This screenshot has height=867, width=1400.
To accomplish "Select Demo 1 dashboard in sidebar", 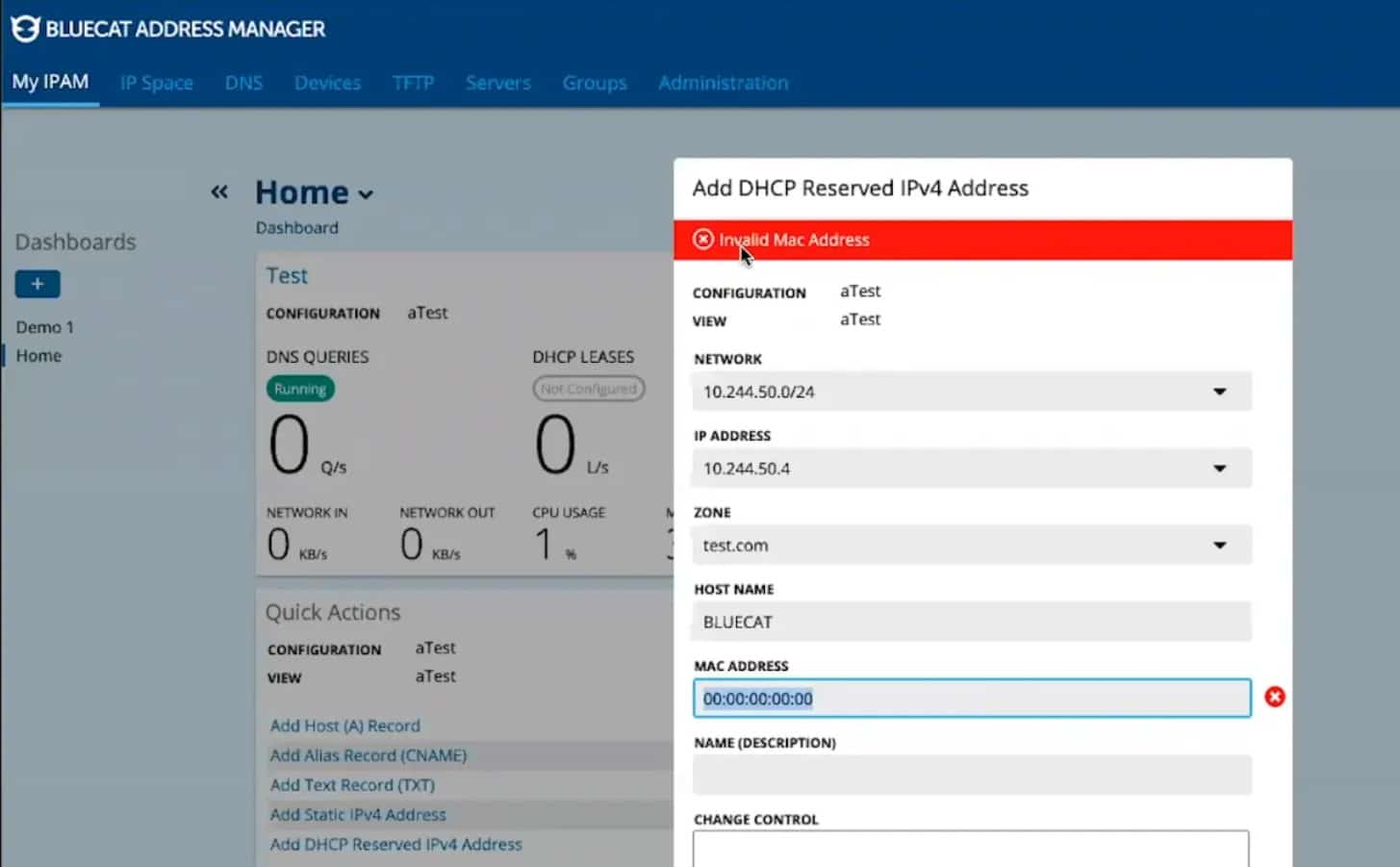I will (x=44, y=327).
